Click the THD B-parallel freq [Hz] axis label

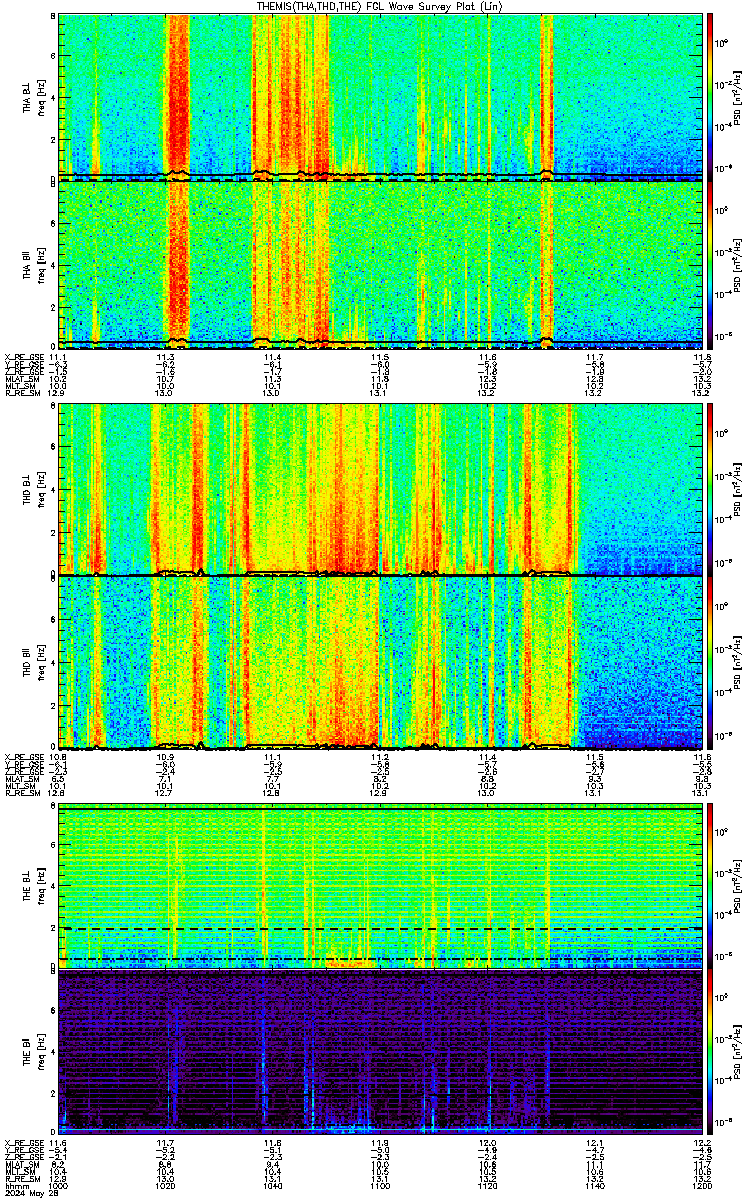point(39,662)
